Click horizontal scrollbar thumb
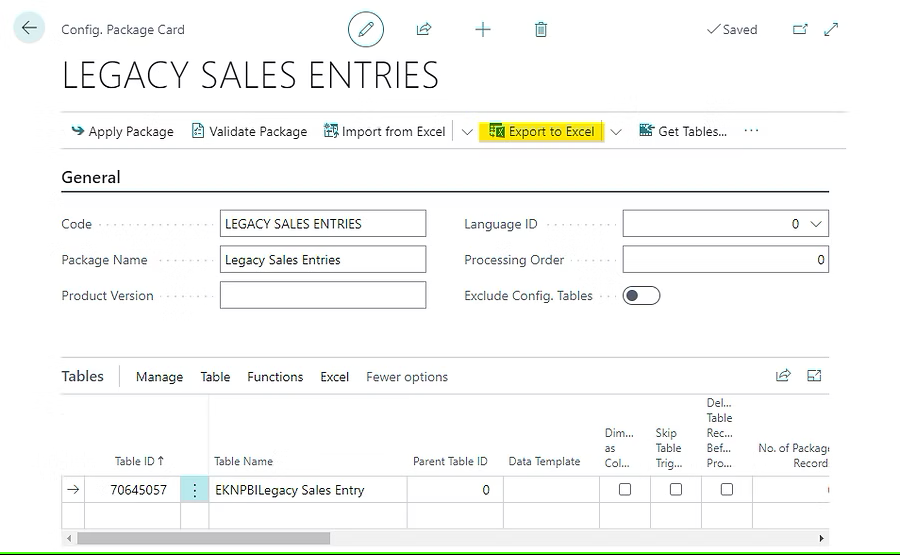 point(204,538)
